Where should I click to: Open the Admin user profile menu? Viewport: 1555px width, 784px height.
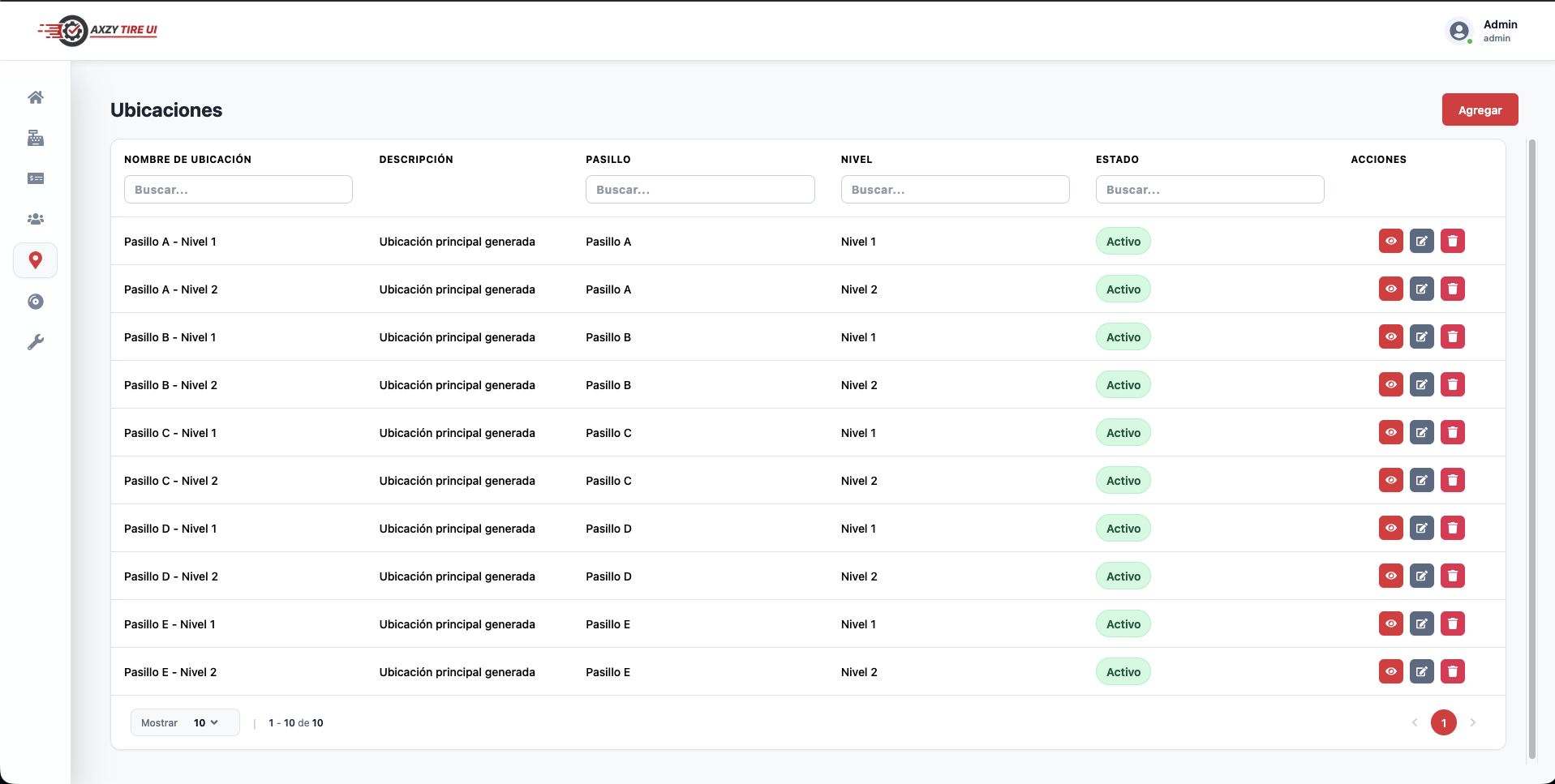pyautogui.click(x=1482, y=31)
